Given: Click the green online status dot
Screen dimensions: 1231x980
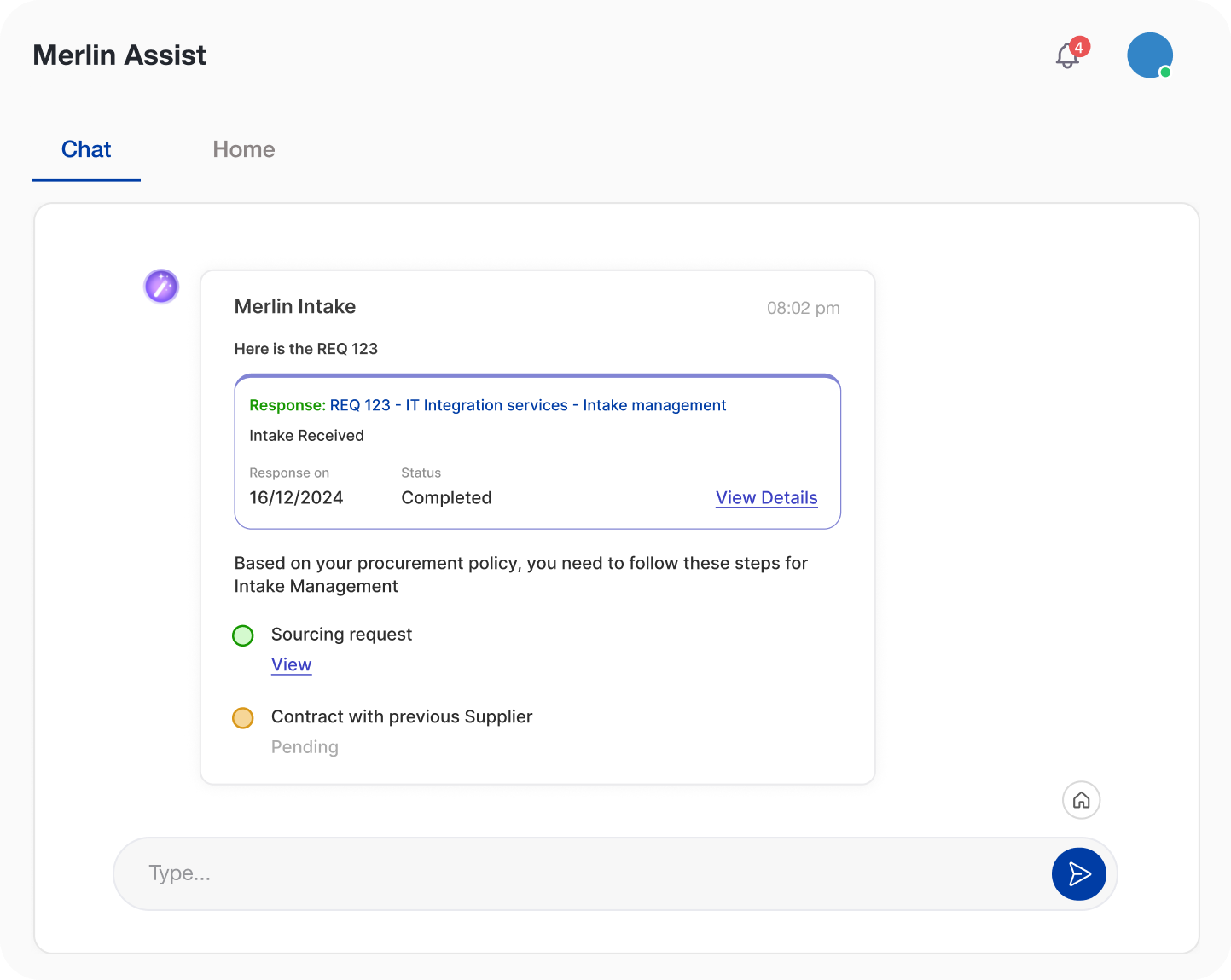Looking at the screenshot, I should pos(1165,72).
